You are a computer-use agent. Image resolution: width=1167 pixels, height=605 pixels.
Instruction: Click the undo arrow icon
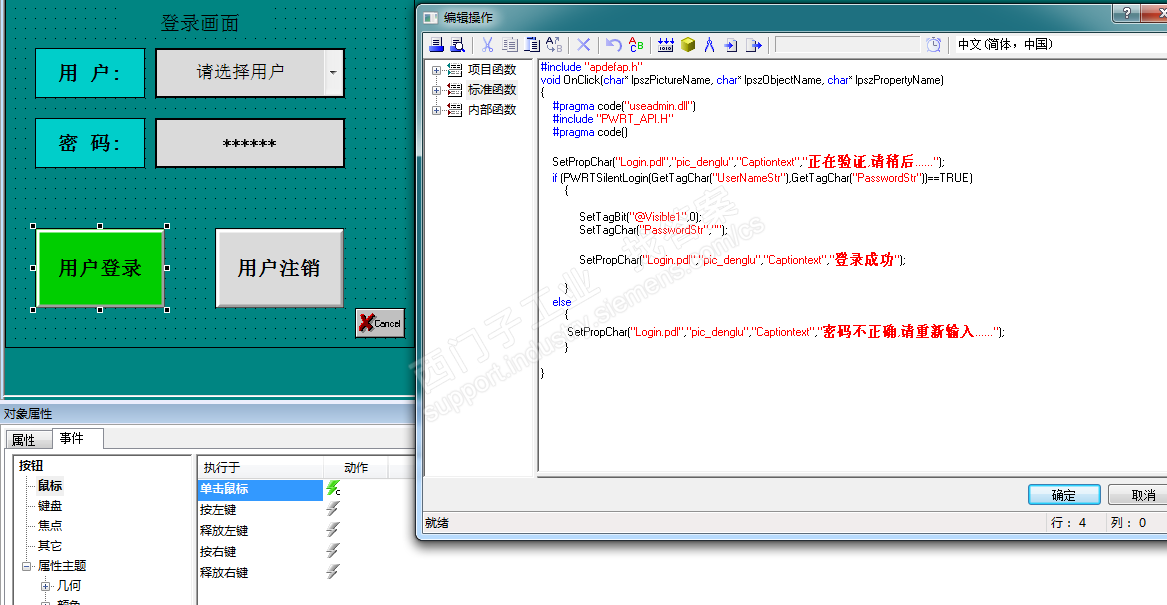click(x=614, y=45)
